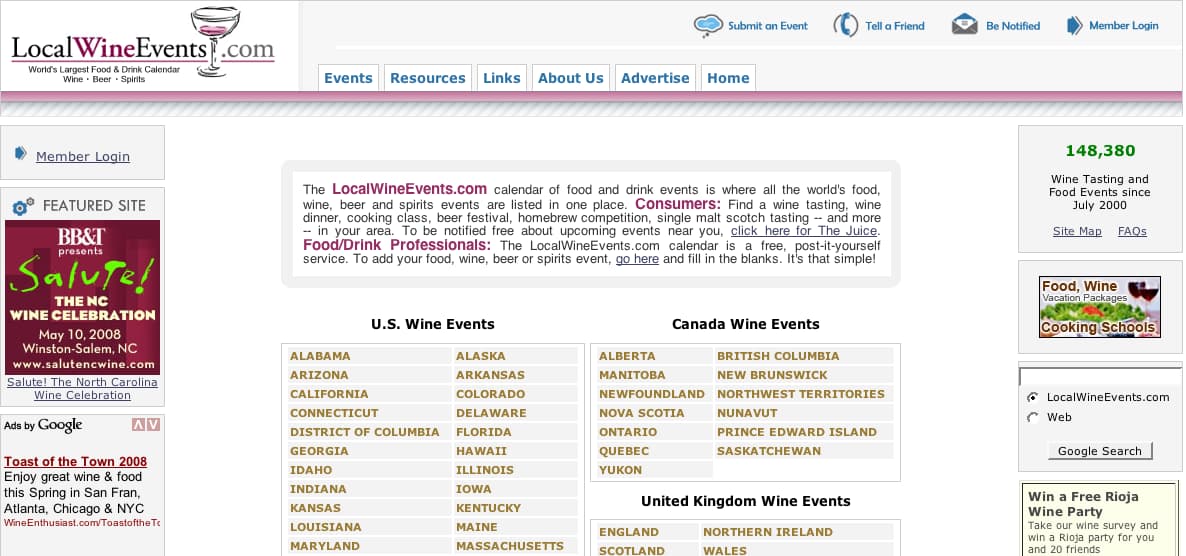Select the LocalWineEvents.com search radio button
This screenshot has width=1186, height=556.
click(x=1033, y=397)
